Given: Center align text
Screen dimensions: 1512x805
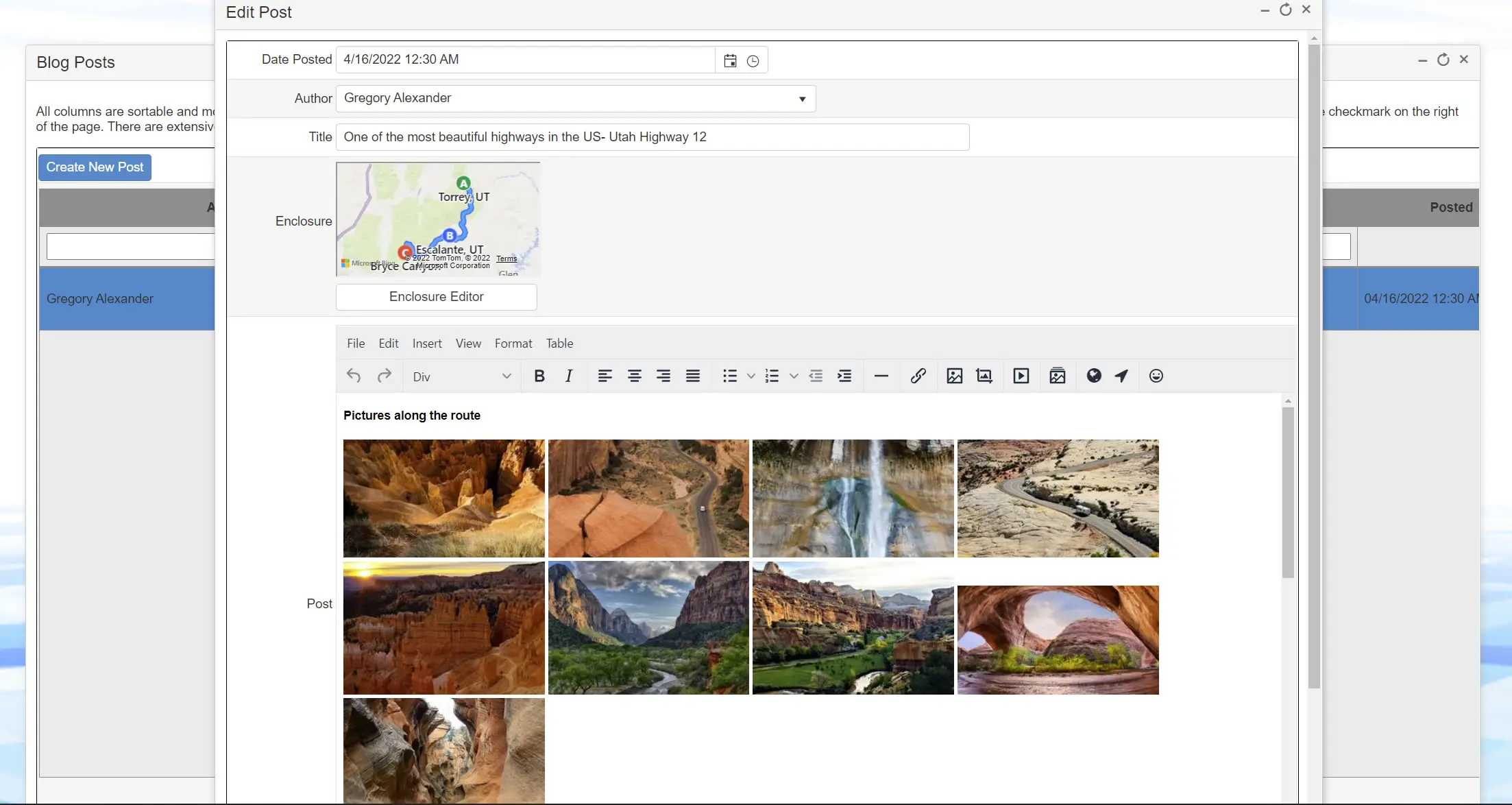Looking at the screenshot, I should click(x=635, y=376).
